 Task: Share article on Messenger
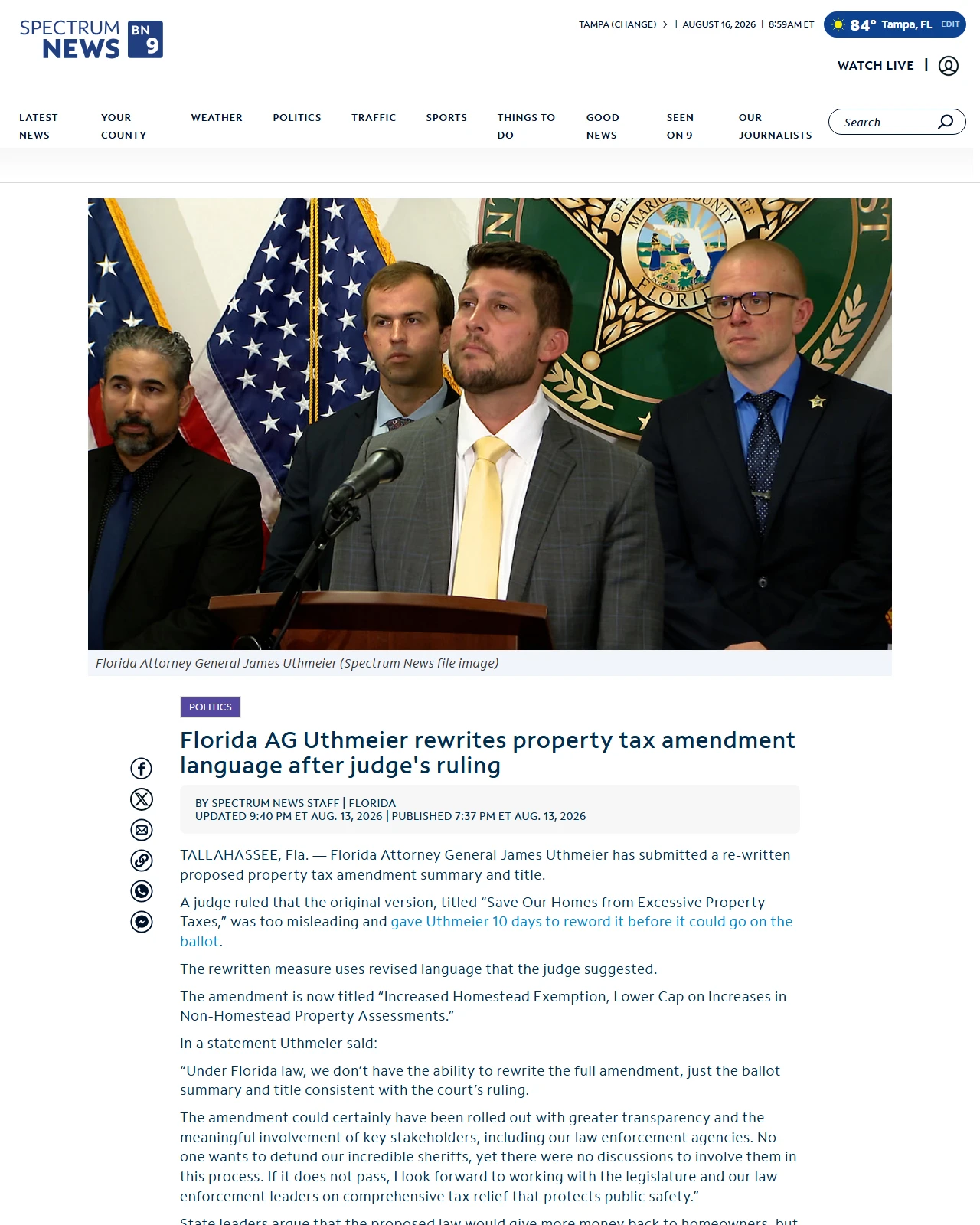142,922
